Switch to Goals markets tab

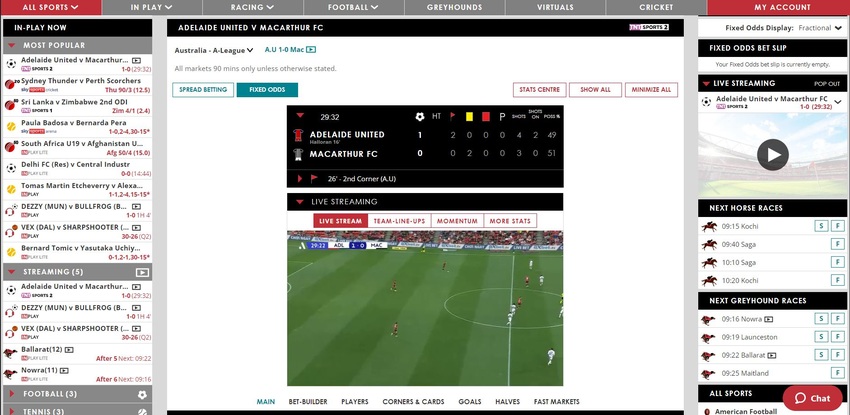[469, 402]
